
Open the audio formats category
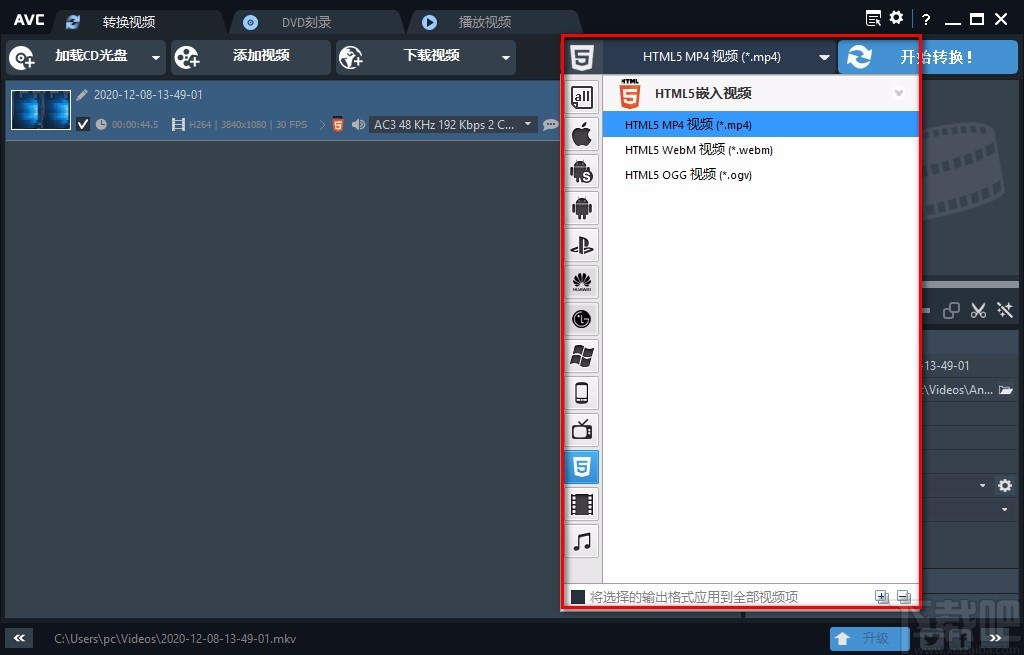coord(582,541)
